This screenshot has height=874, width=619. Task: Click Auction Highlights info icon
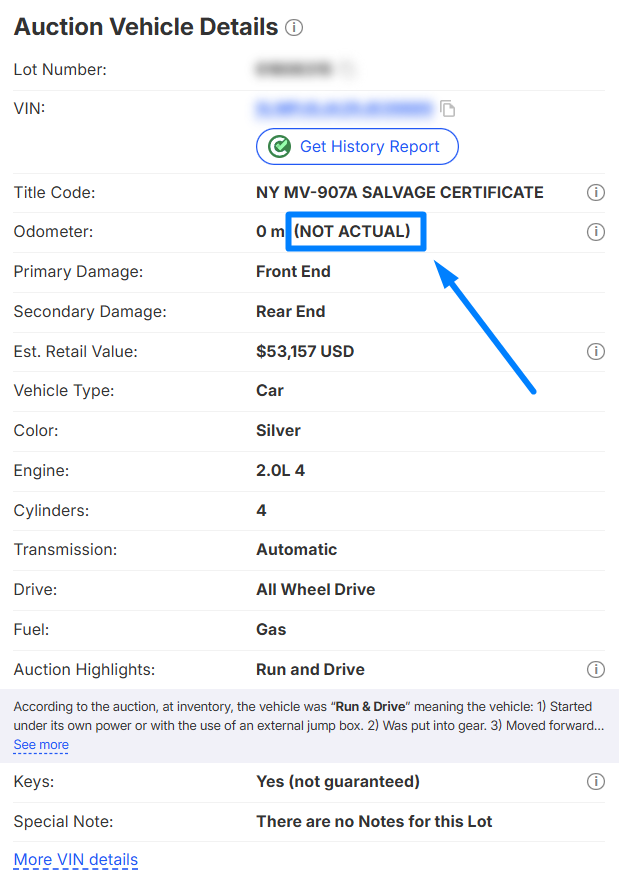(x=596, y=669)
